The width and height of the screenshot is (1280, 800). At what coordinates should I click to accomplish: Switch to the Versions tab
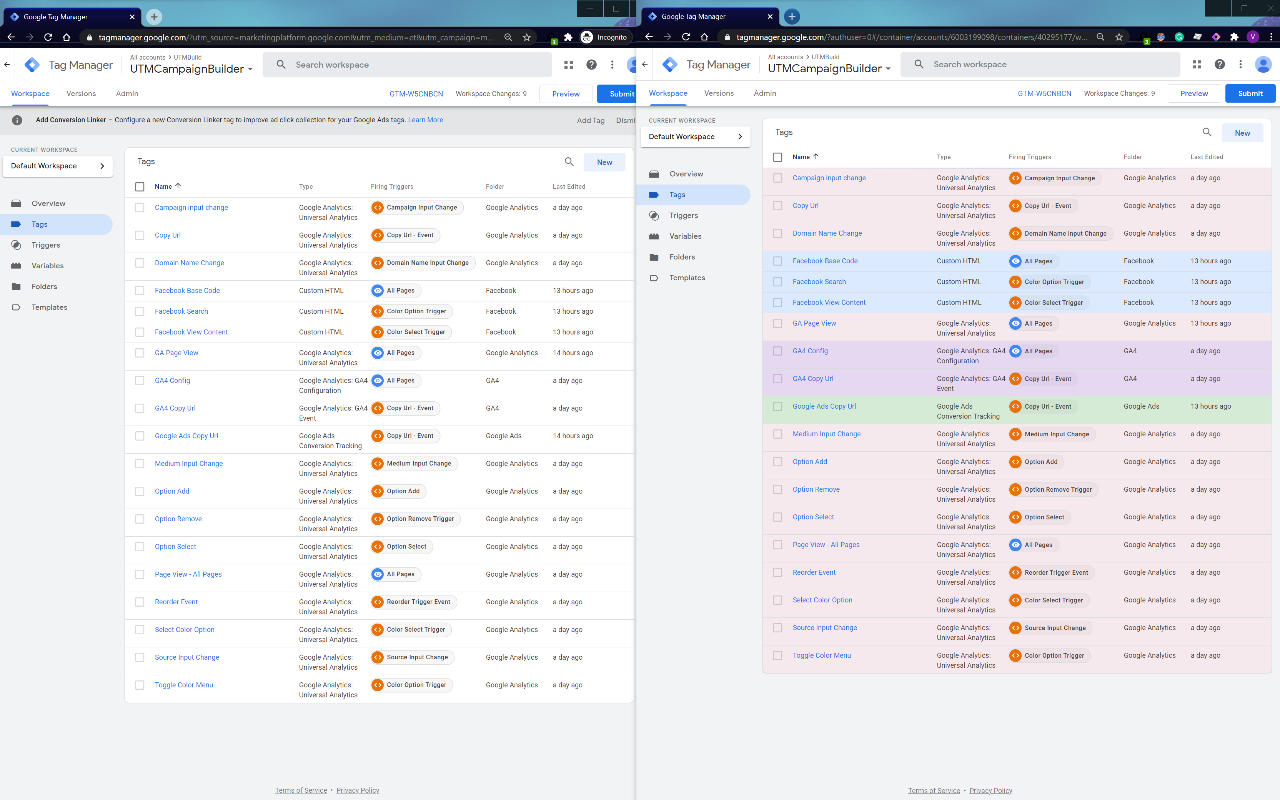click(x=719, y=93)
